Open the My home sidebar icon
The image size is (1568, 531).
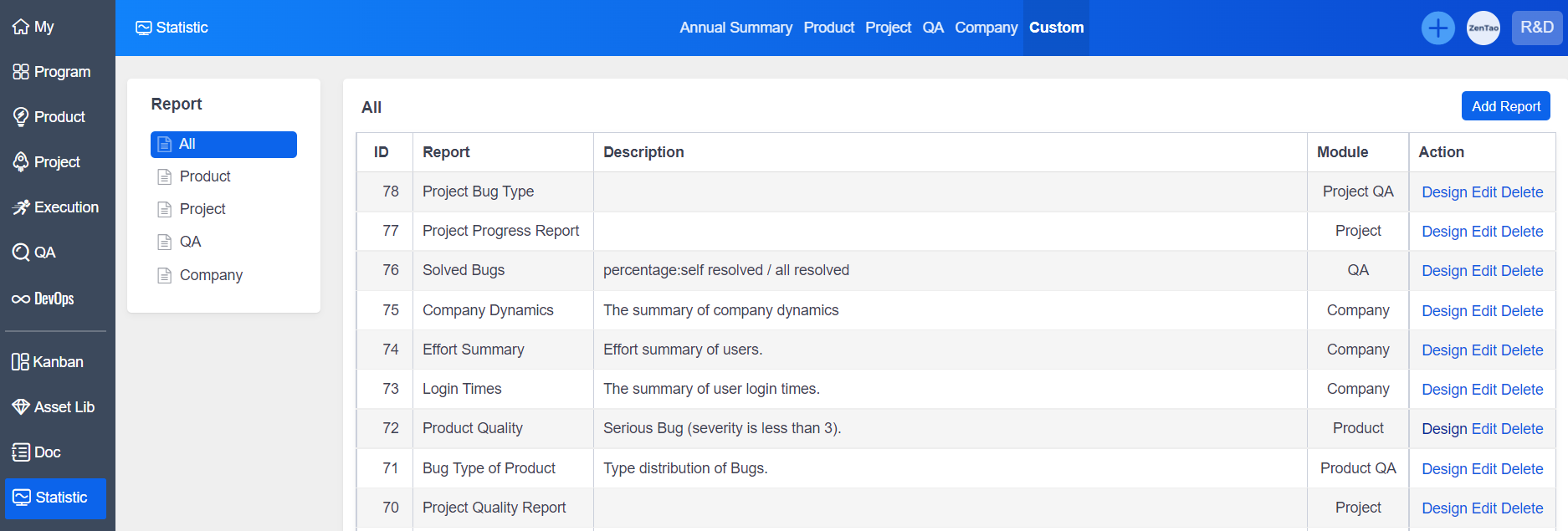tap(33, 27)
